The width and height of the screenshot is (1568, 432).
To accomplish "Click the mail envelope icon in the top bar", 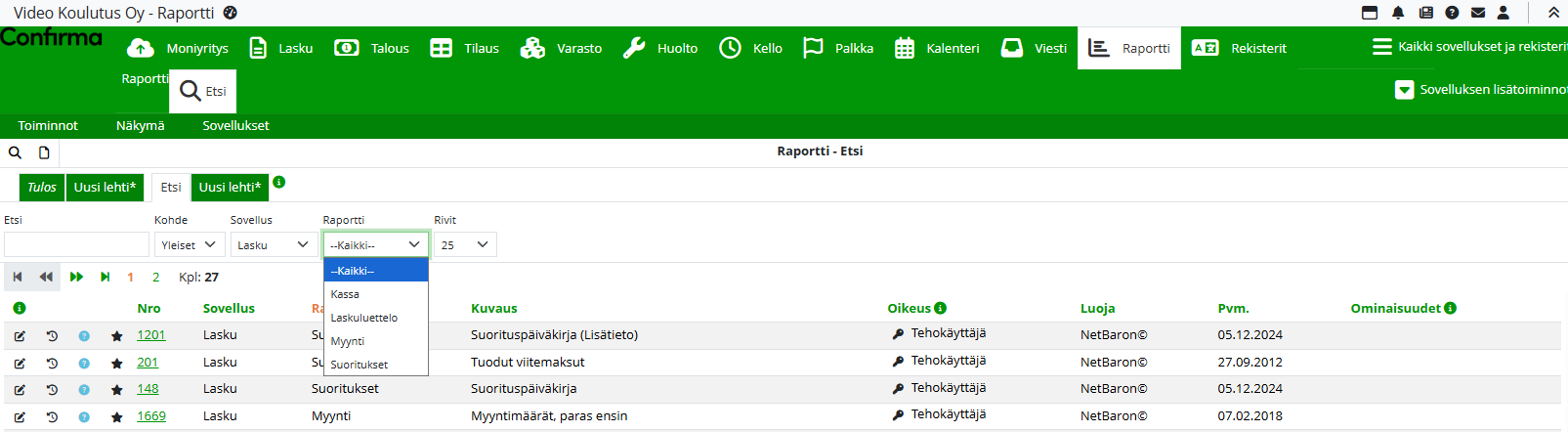I will click(1478, 13).
